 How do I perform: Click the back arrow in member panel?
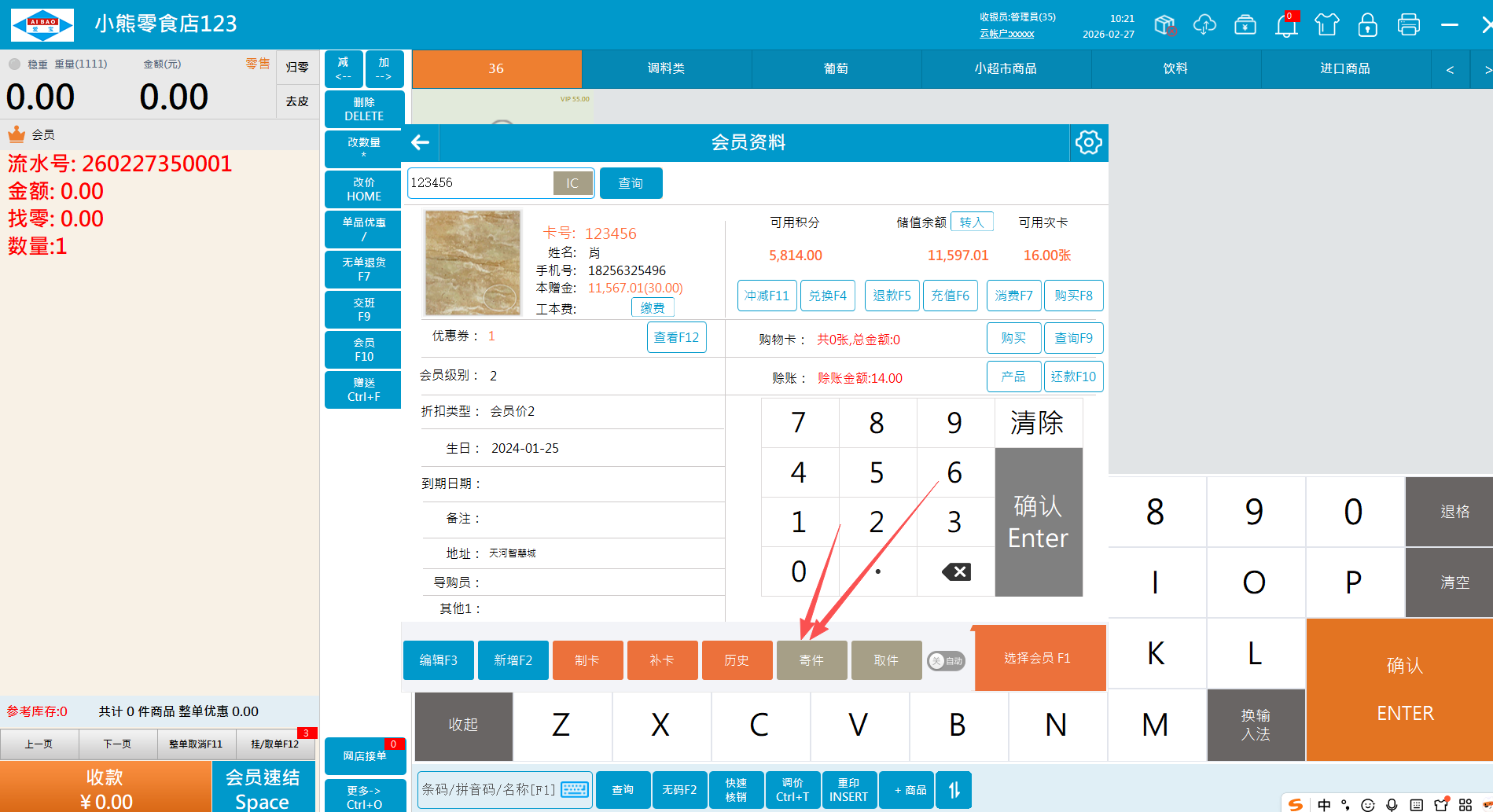click(x=421, y=142)
